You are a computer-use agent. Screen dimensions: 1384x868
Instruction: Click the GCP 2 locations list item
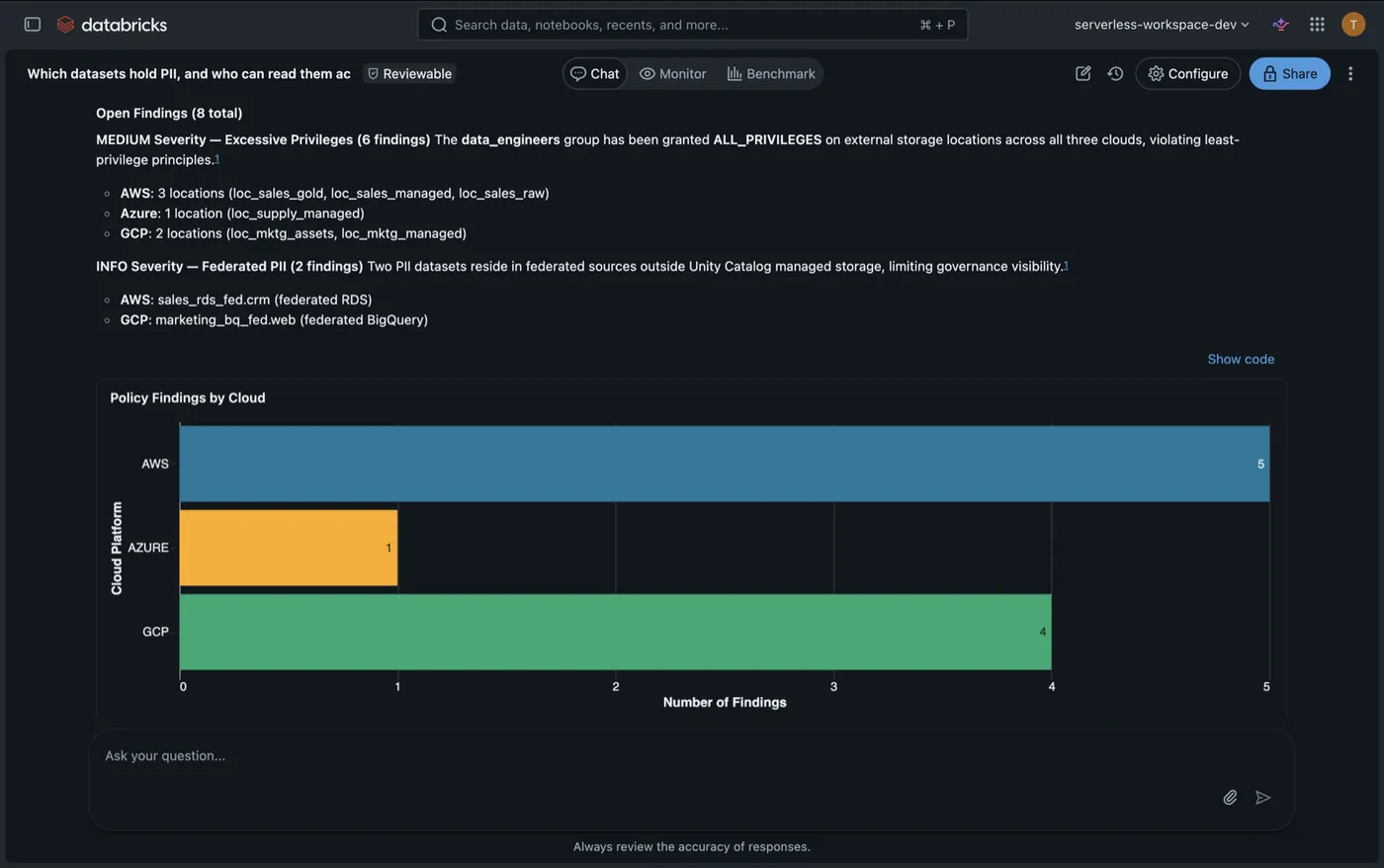[x=293, y=233]
